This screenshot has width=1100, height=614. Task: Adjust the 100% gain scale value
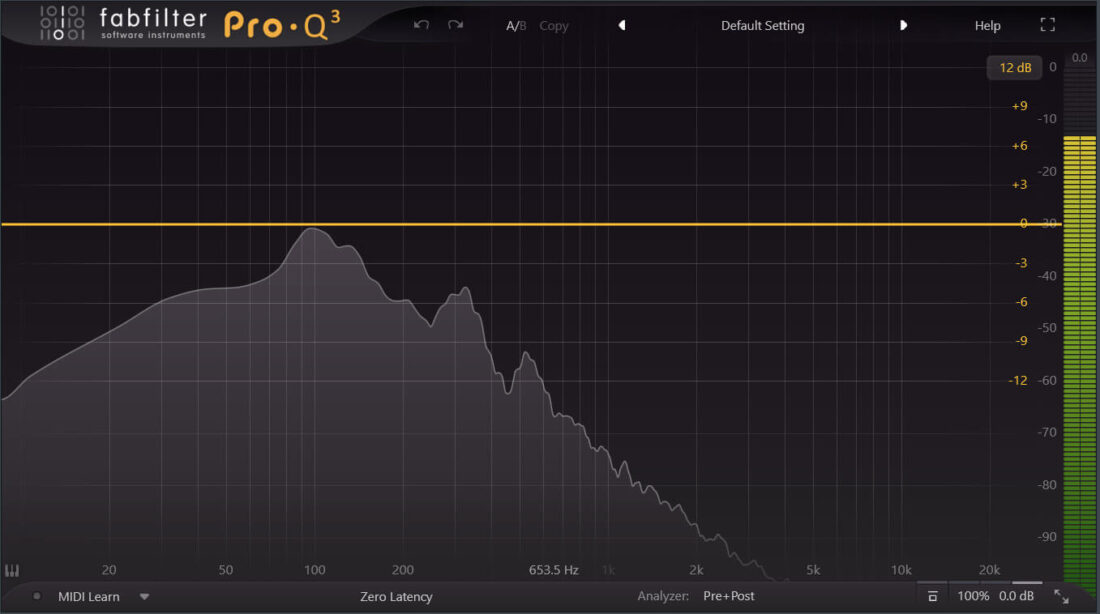click(x=973, y=596)
